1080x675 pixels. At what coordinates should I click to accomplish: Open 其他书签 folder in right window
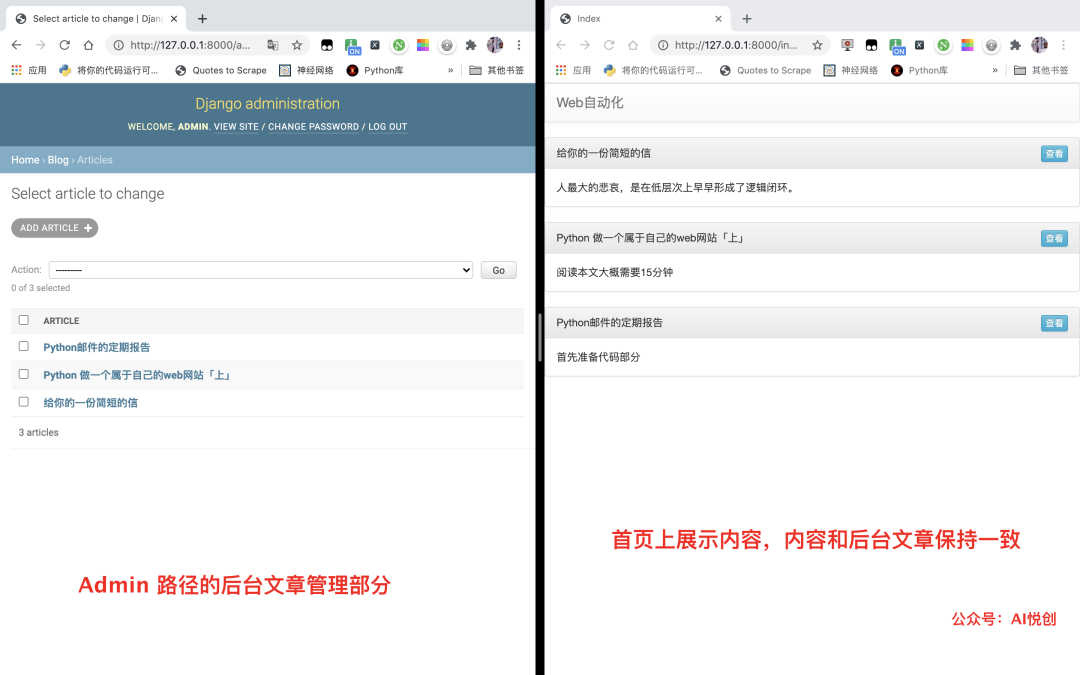click(1041, 70)
